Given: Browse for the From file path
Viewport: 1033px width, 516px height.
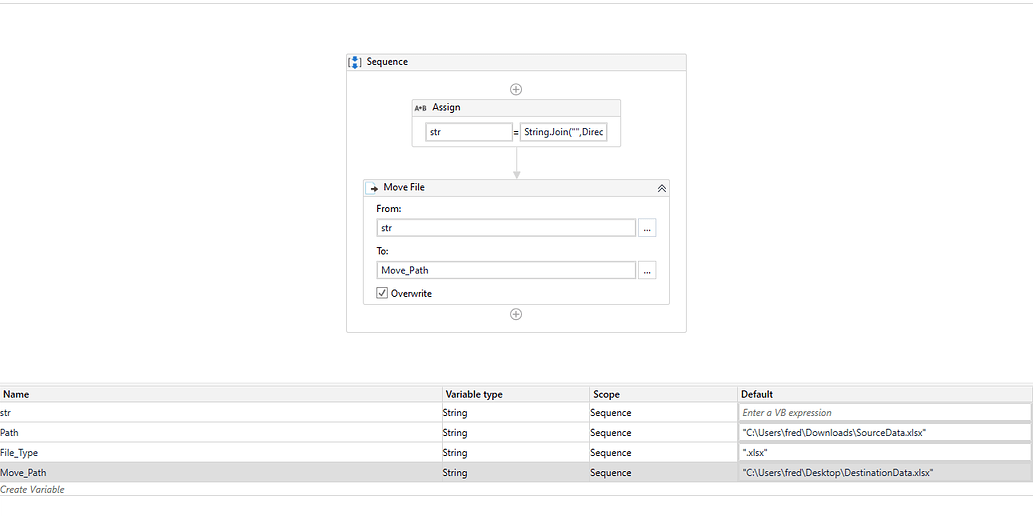Looking at the screenshot, I should (x=647, y=228).
